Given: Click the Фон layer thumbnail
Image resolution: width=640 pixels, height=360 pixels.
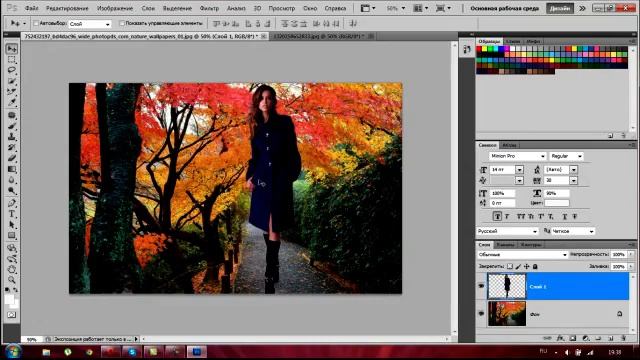Looking at the screenshot, I should [507, 313].
